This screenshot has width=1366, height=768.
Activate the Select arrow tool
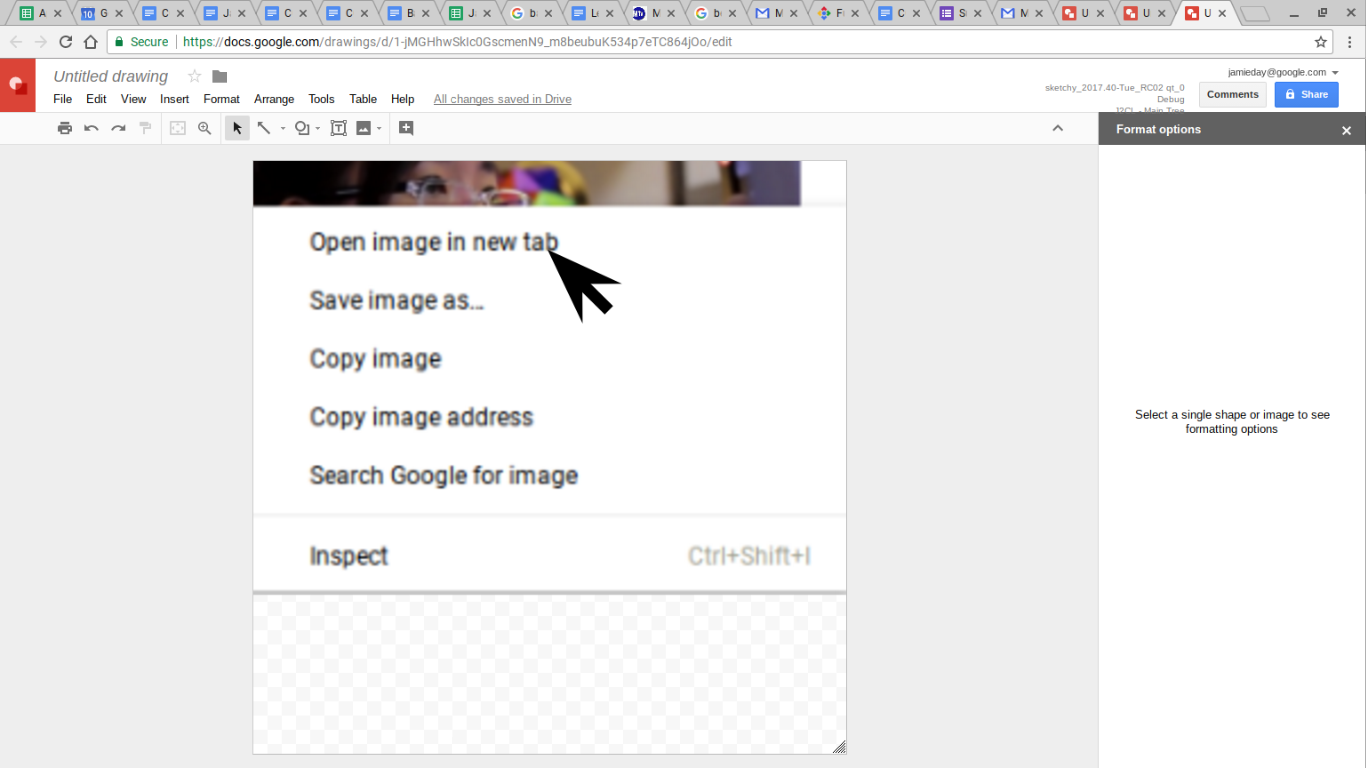pyautogui.click(x=237, y=128)
